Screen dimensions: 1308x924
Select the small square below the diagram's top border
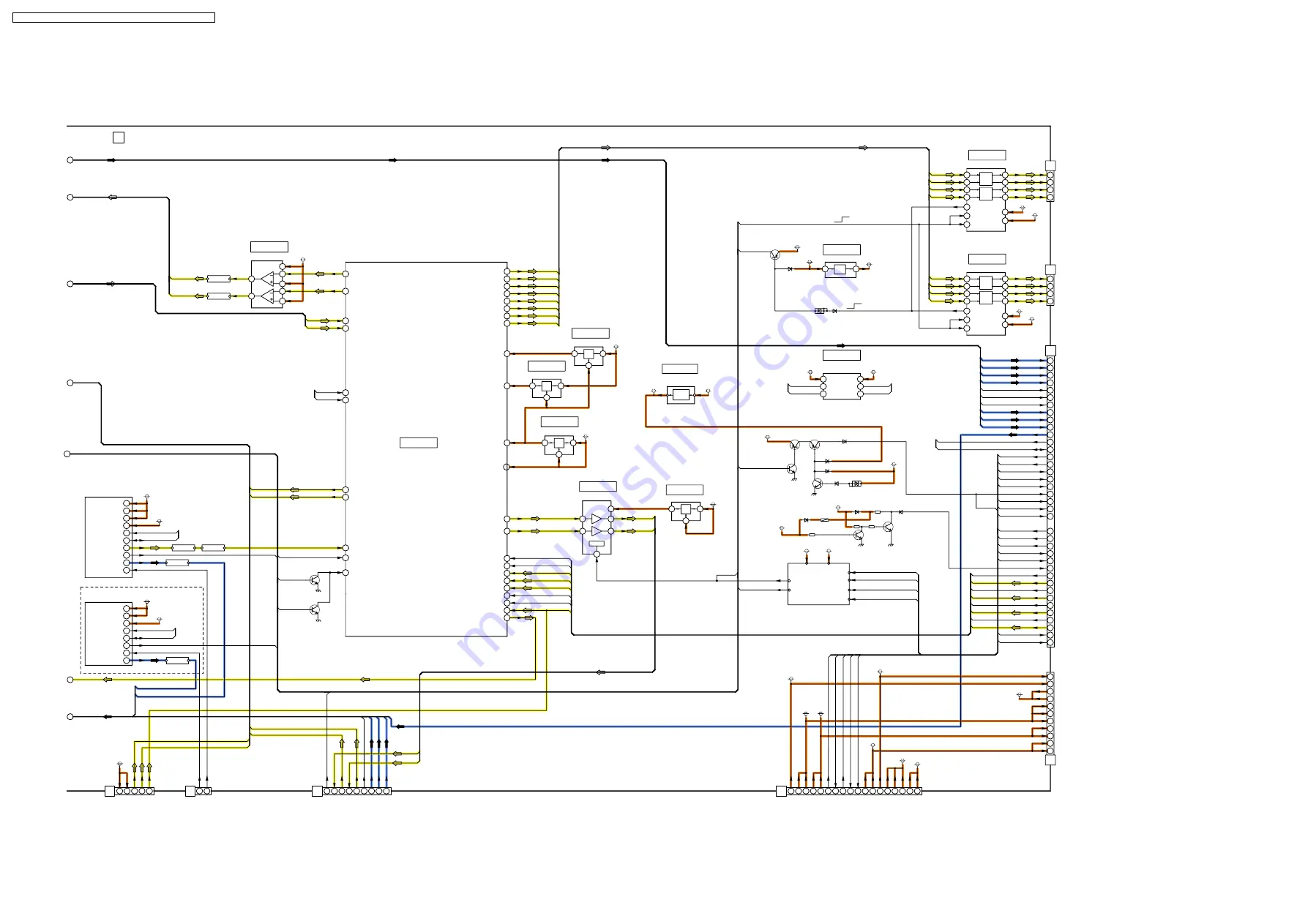[119, 138]
